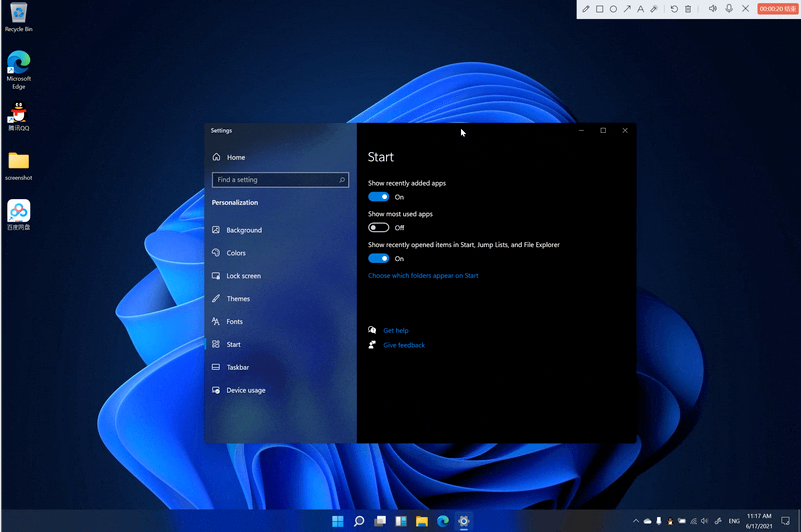Image resolution: width=801 pixels, height=532 pixels.
Task: Choose the arrow annotation tool
Action: [627, 9]
